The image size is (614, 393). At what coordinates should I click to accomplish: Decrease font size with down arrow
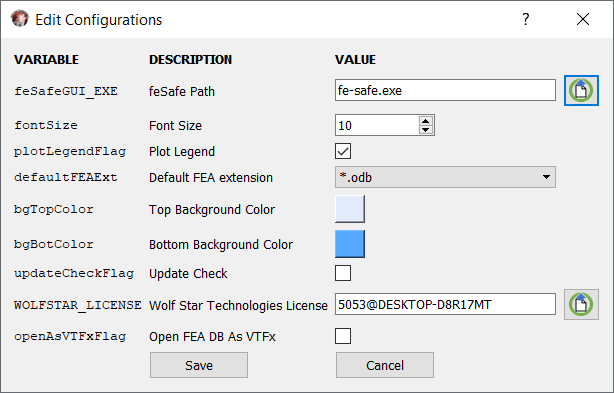[426, 130]
